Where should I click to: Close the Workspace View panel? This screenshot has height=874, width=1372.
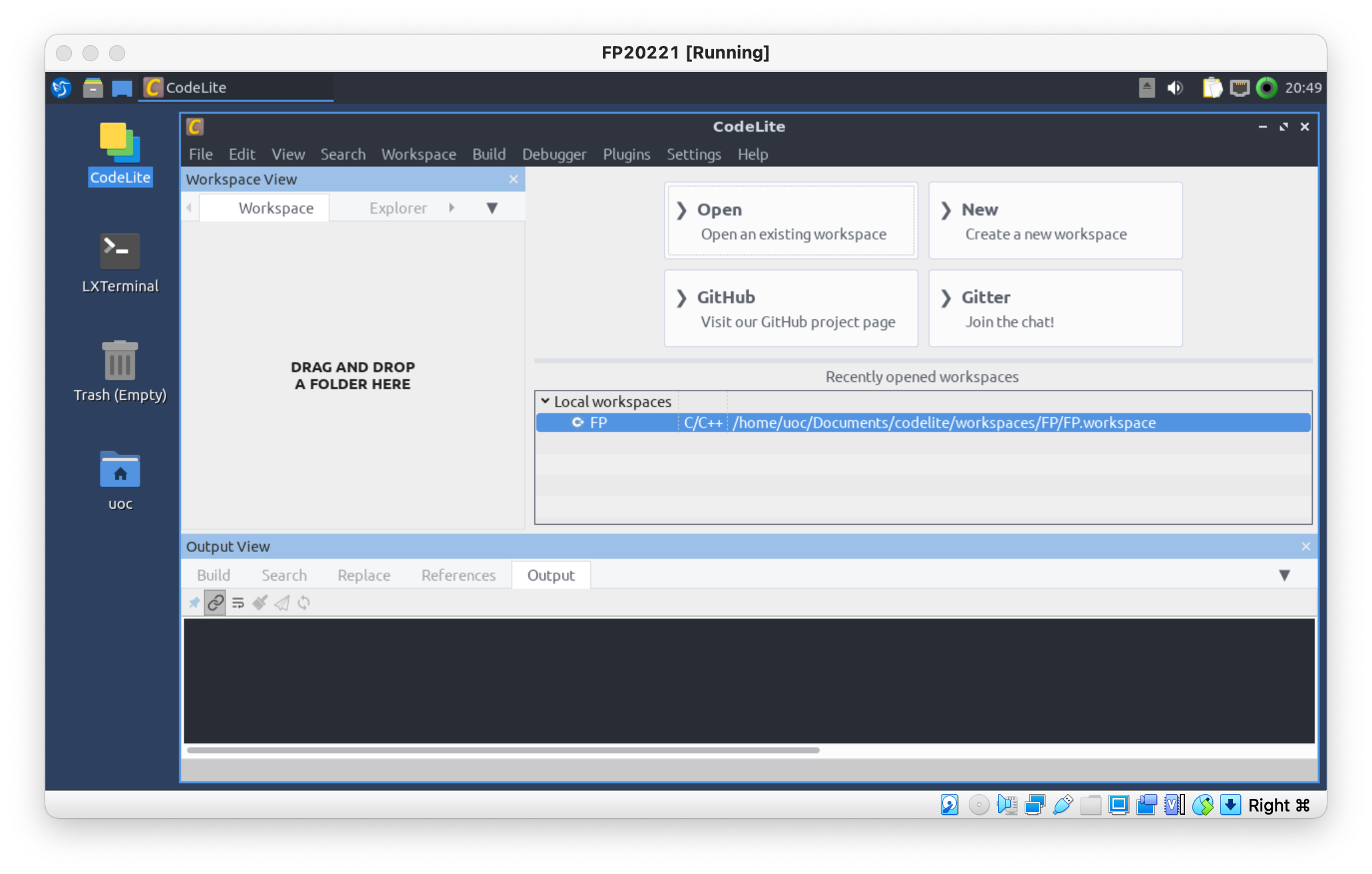tap(513, 180)
